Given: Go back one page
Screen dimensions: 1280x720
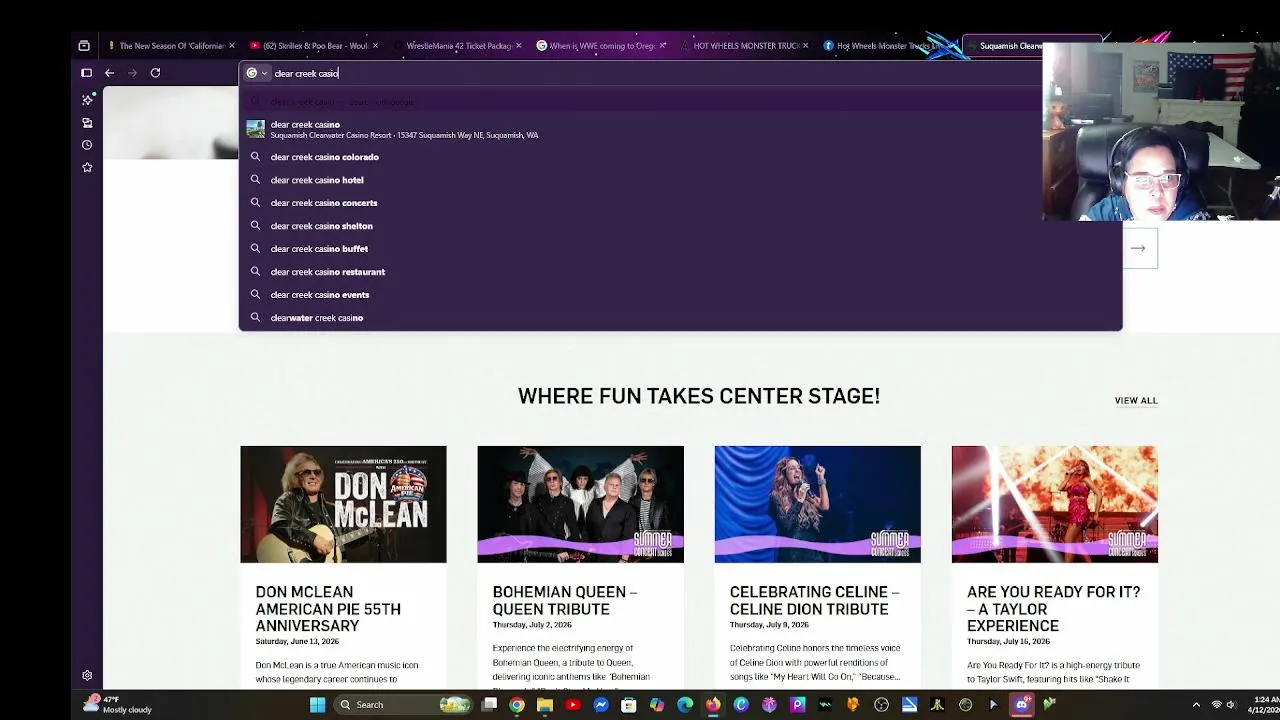Looking at the screenshot, I should tap(109, 73).
